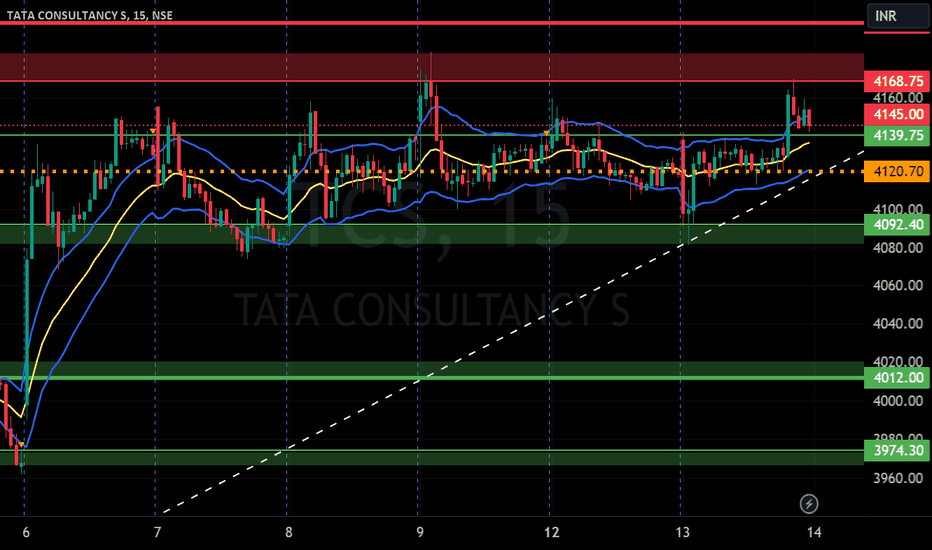Select the 4139.75 green price label
The image size is (932, 550).
point(897,136)
